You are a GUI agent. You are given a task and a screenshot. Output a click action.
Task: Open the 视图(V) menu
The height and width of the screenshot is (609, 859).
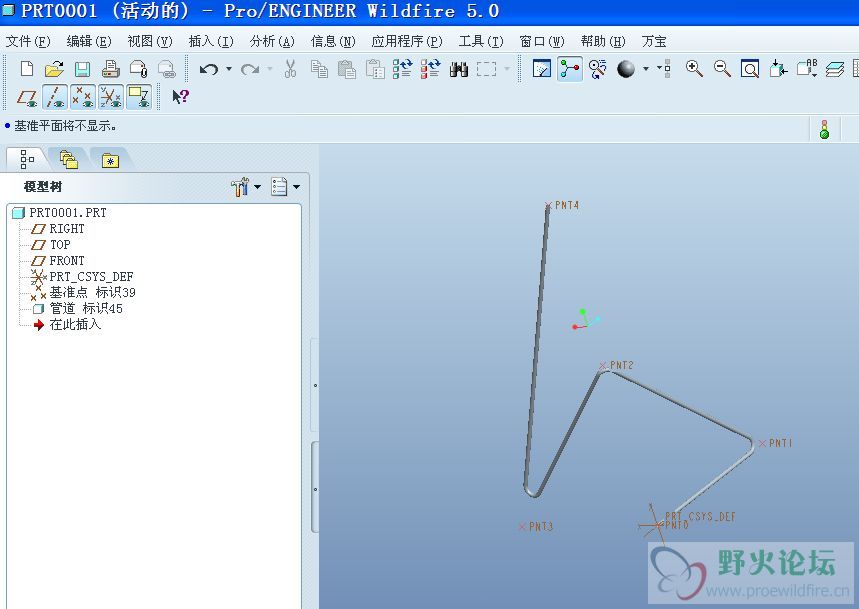[150, 41]
